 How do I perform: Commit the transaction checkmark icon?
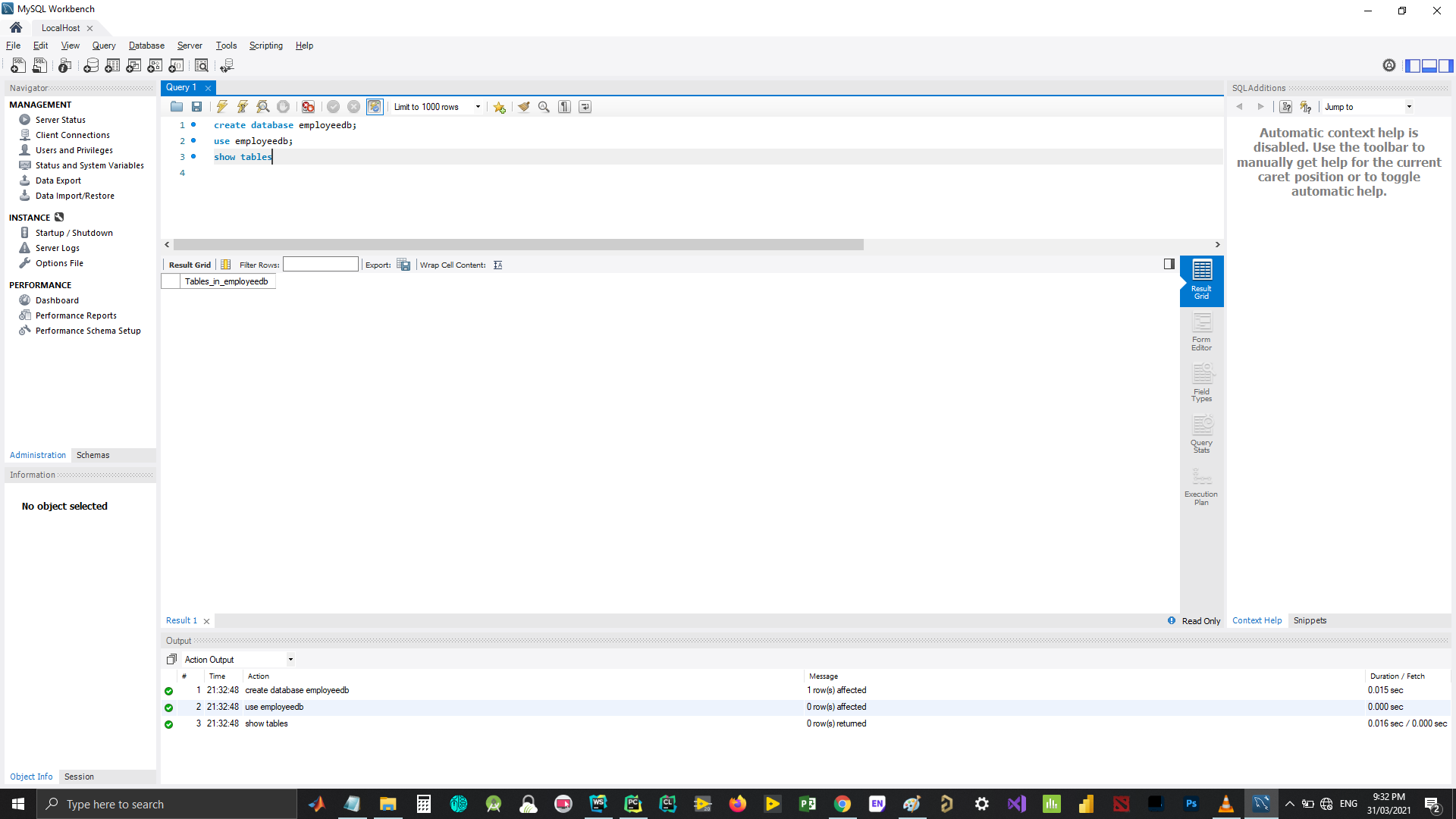333,107
